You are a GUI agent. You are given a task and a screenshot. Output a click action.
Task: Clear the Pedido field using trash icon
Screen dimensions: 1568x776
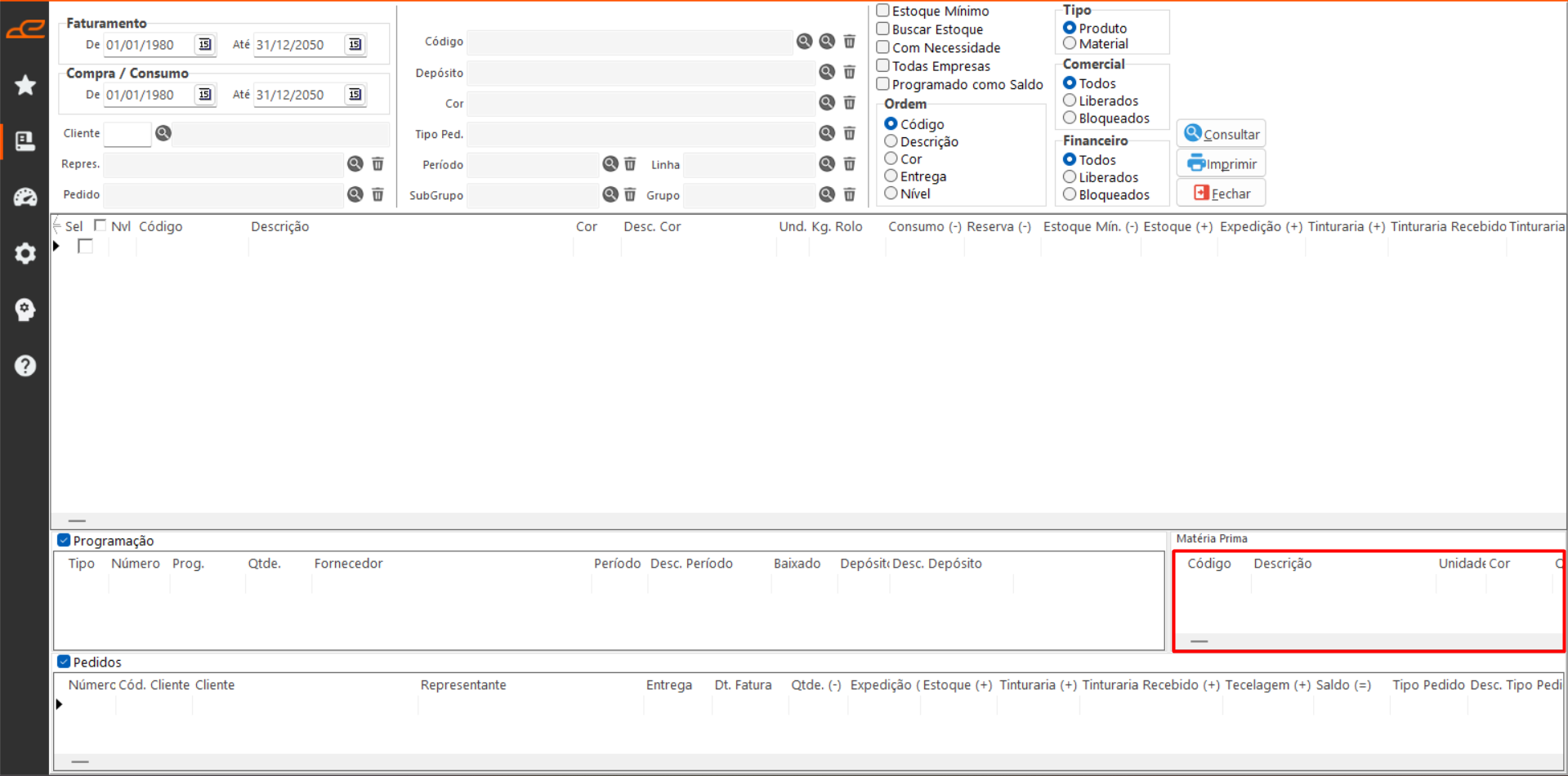click(x=377, y=194)
